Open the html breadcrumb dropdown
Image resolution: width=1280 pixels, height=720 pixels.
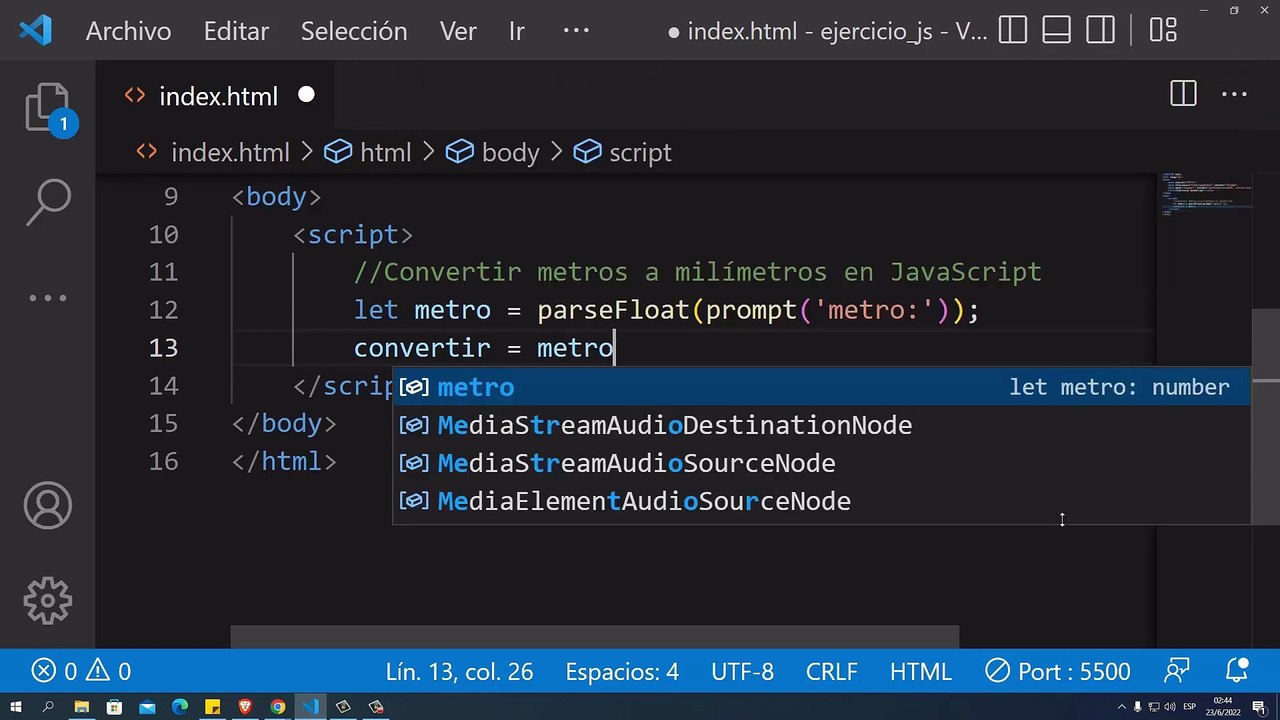click(385, 153)
